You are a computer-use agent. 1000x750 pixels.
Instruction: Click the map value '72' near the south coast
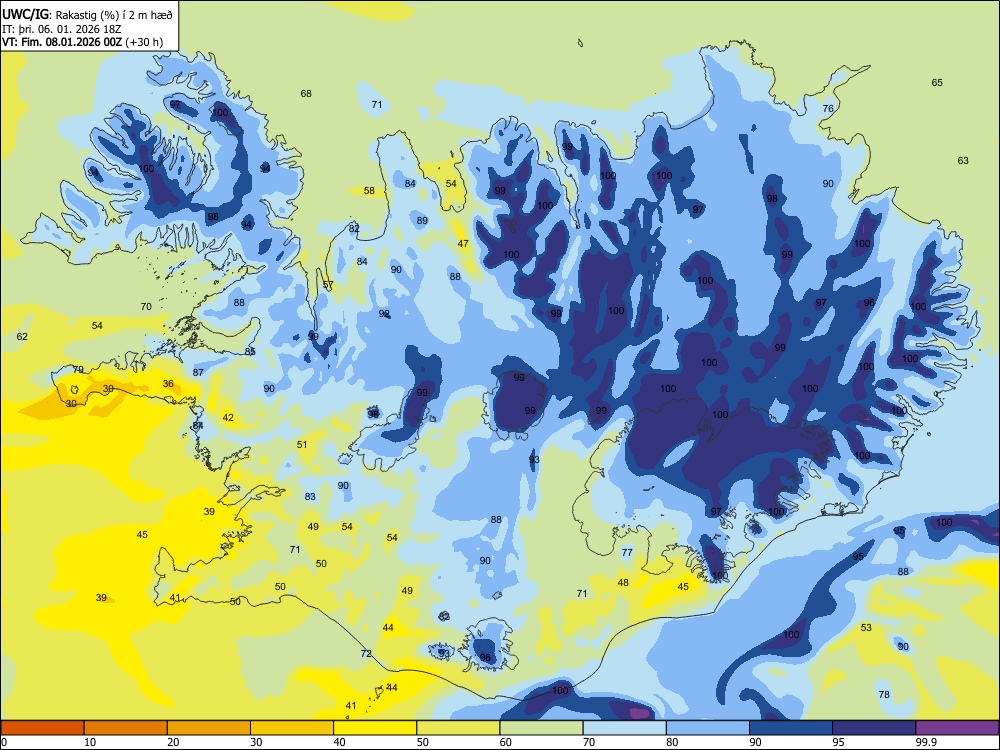coord(365,653)
